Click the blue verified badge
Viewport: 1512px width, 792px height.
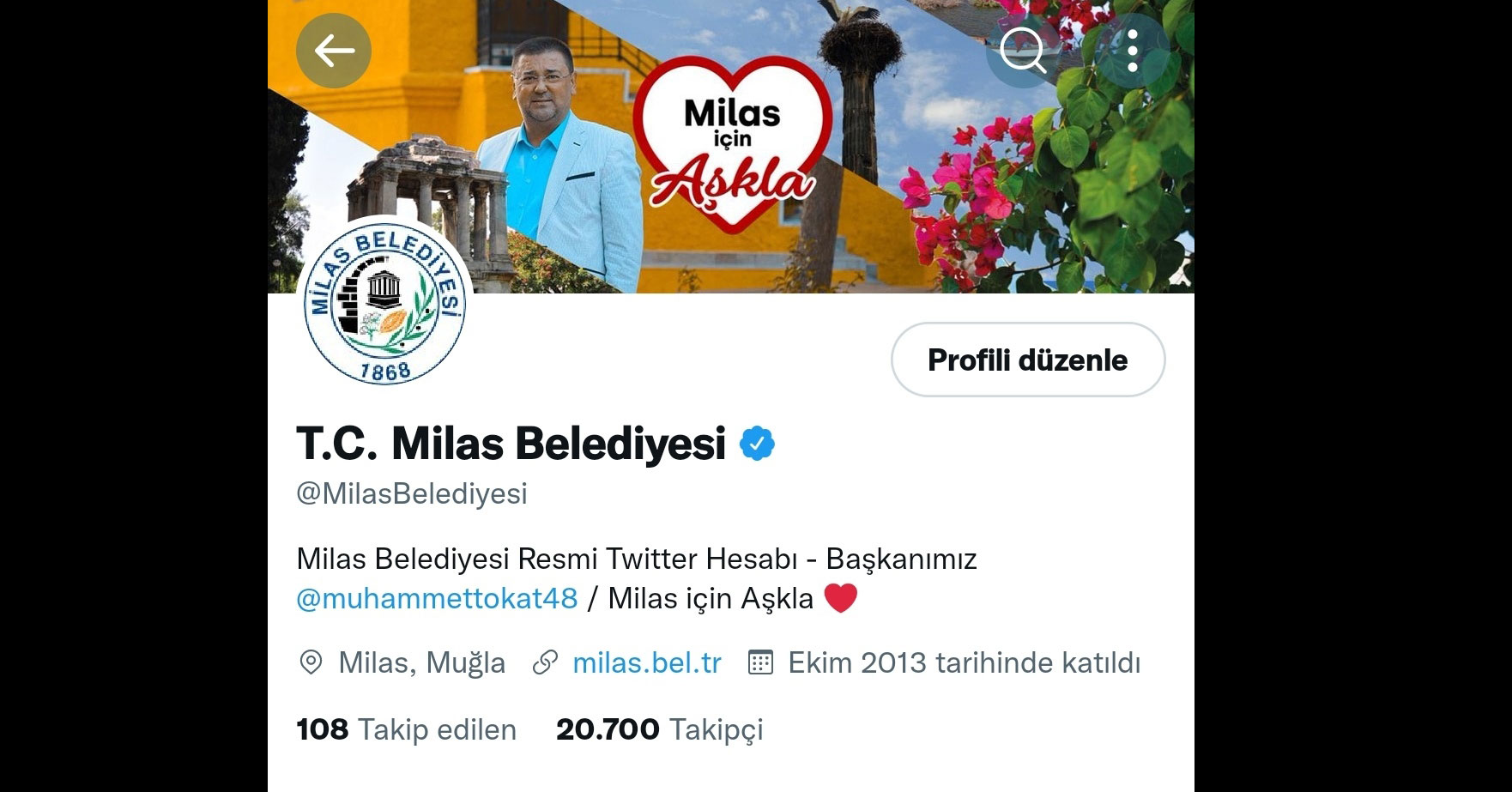point(758,444)
